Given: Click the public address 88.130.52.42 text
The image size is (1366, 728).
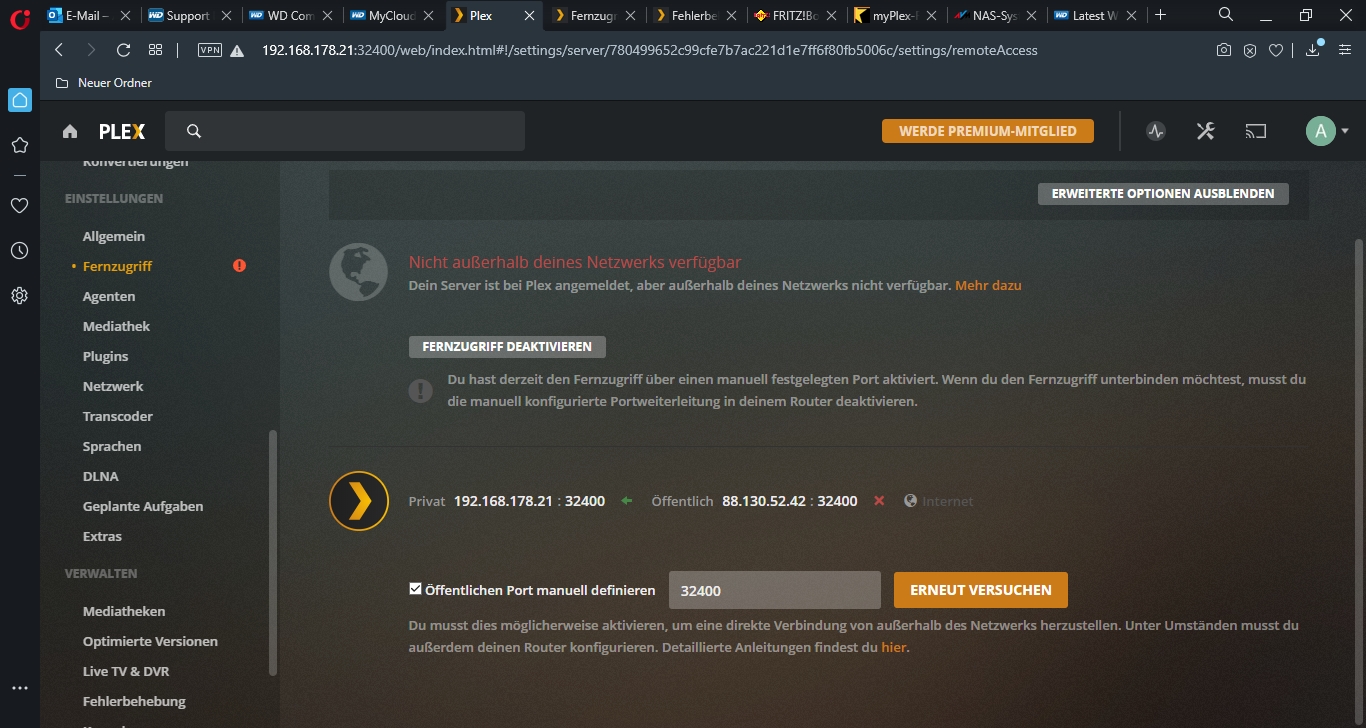Looking at the screenshot, I should 764,501.
